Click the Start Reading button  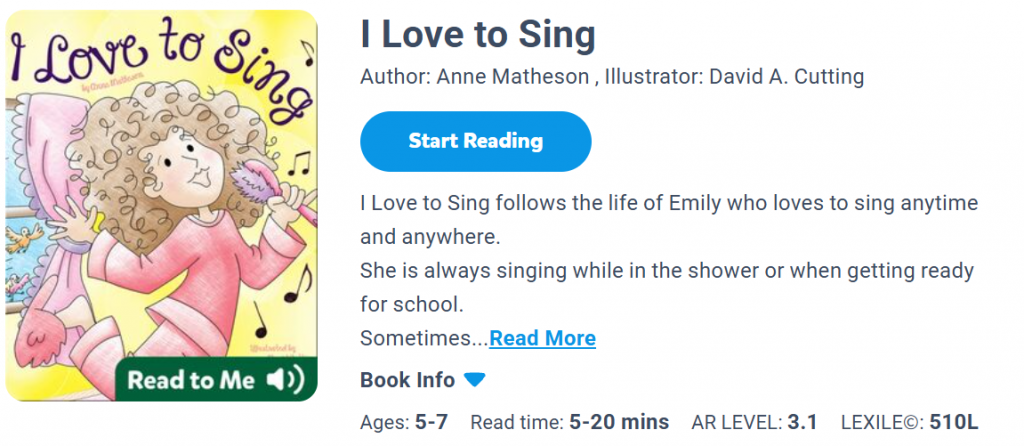[x=475, y=141]
